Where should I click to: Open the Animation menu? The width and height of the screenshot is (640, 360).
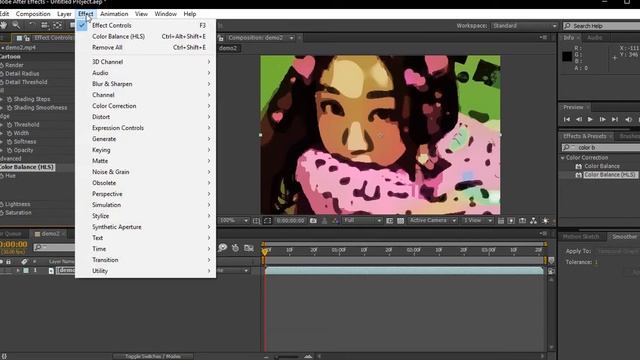coord(114,14)
